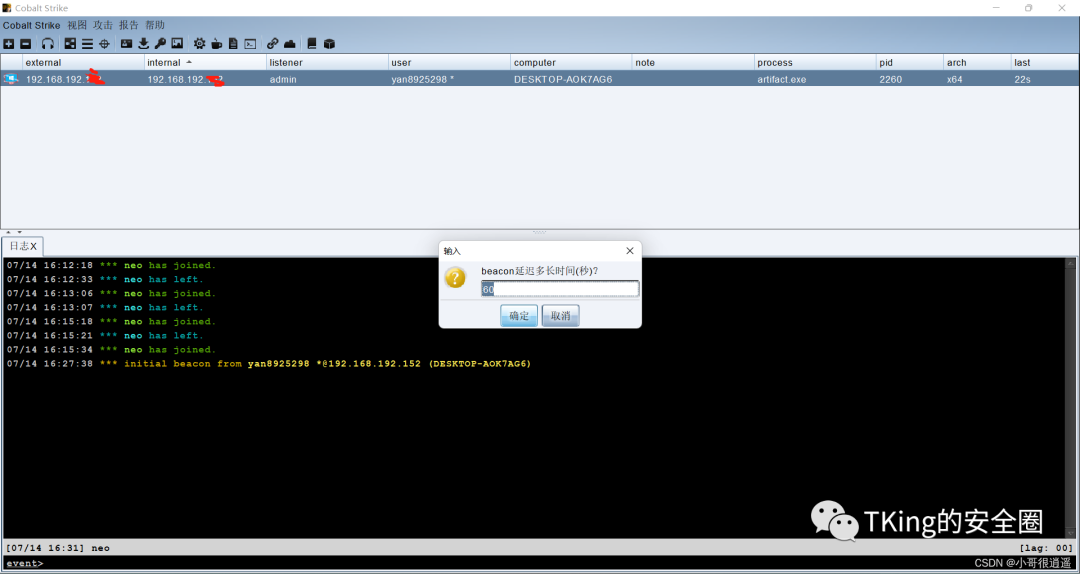Open the help page via the book icon
The height and width of the screenshot is (574, 1080).
312,43
